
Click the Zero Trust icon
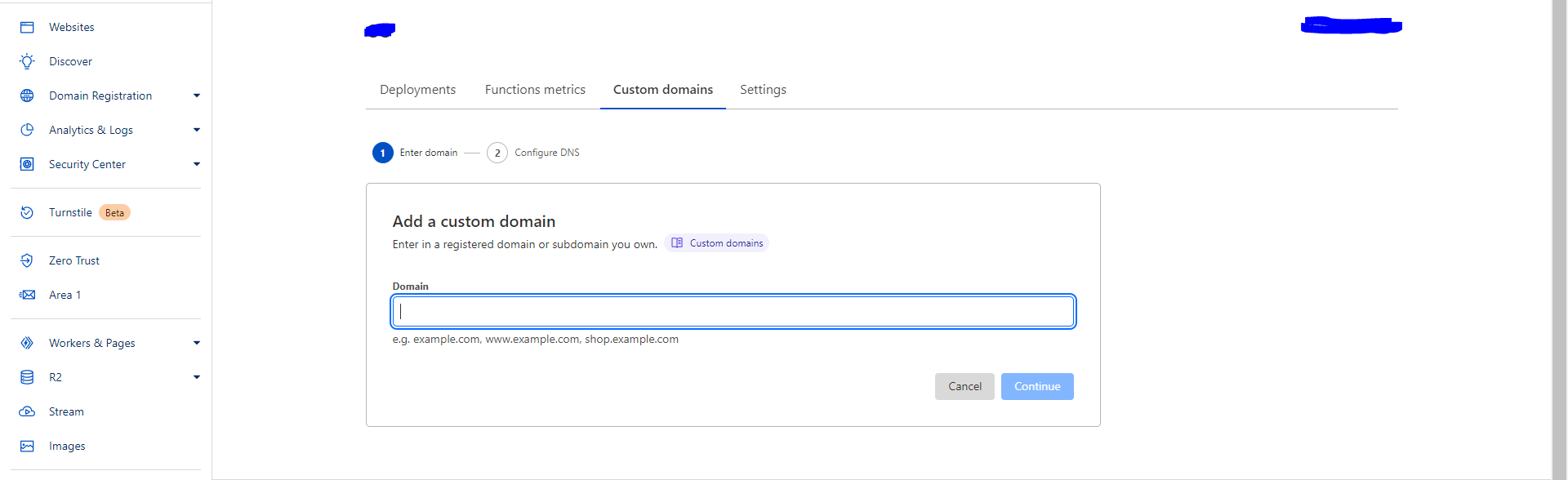click(x=27, y=260)
